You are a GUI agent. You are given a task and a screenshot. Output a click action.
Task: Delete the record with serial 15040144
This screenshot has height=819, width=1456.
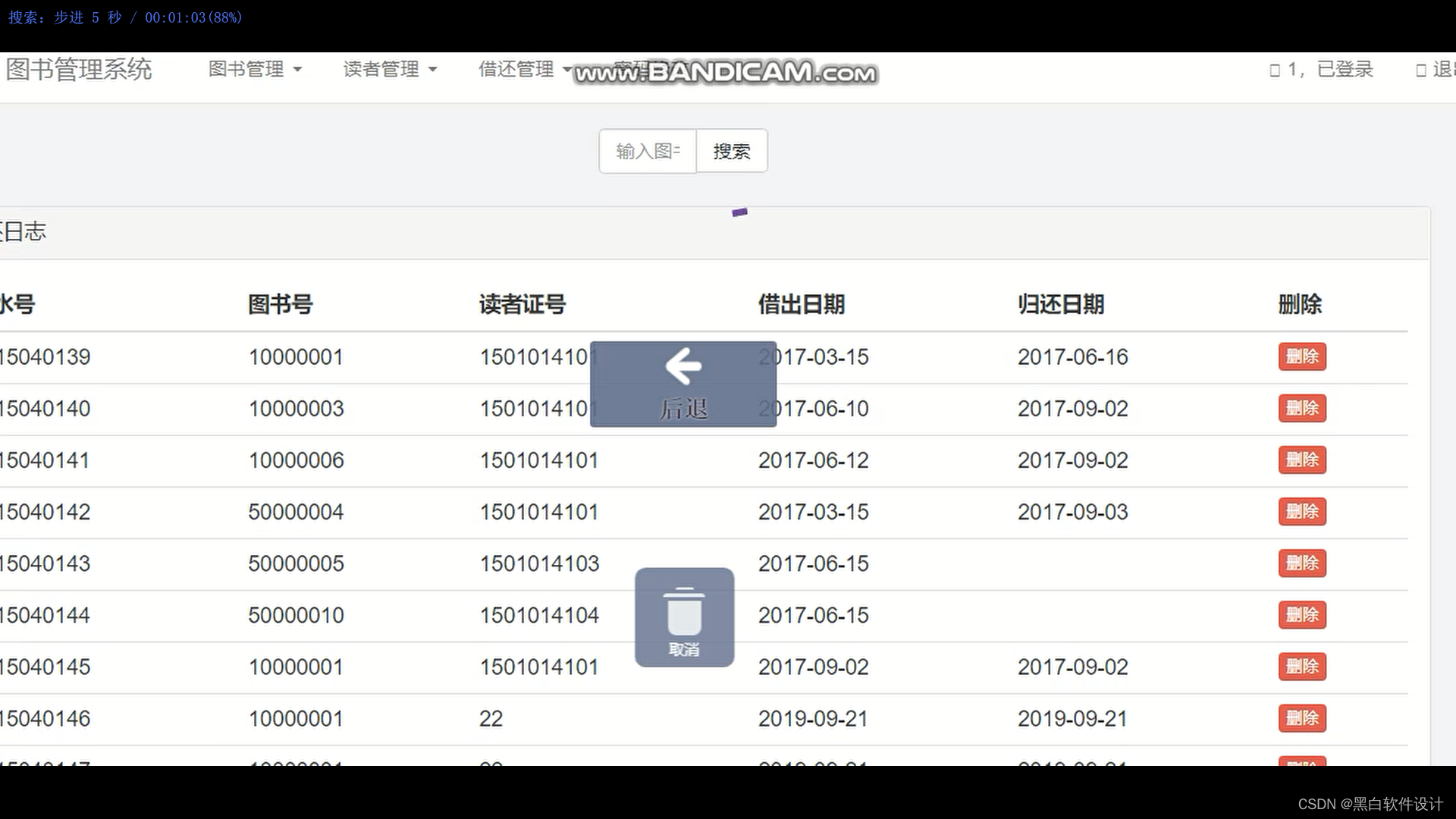click(x=1302, y=615)
